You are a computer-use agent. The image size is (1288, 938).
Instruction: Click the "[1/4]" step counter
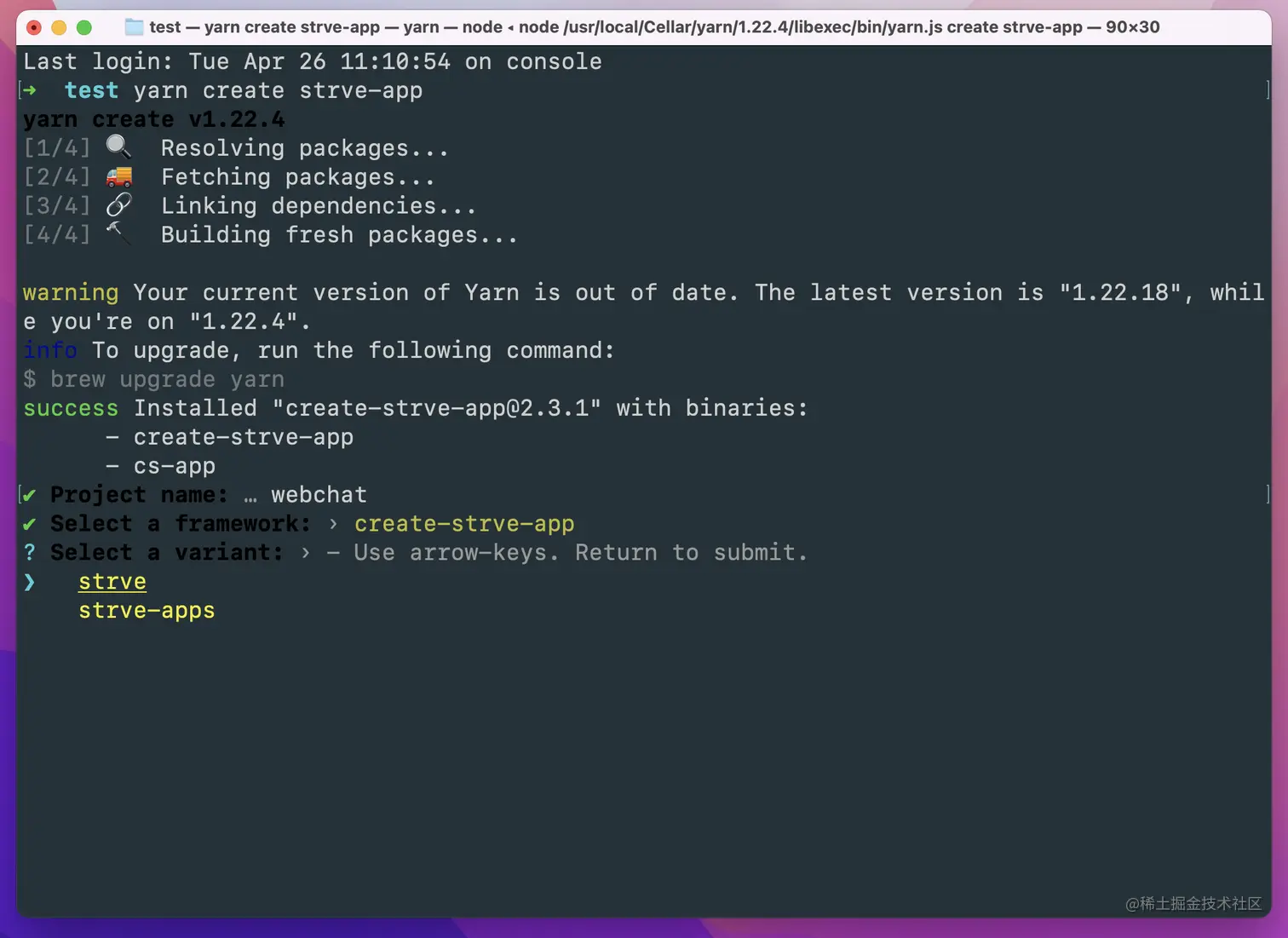(57, 148)
